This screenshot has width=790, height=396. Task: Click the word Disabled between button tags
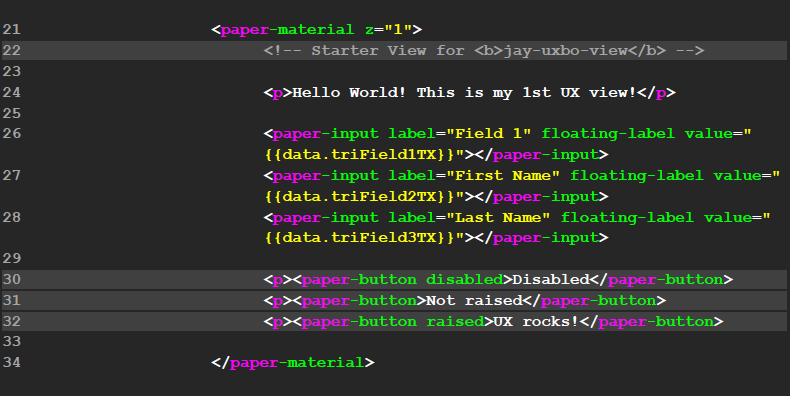point(551,280)
